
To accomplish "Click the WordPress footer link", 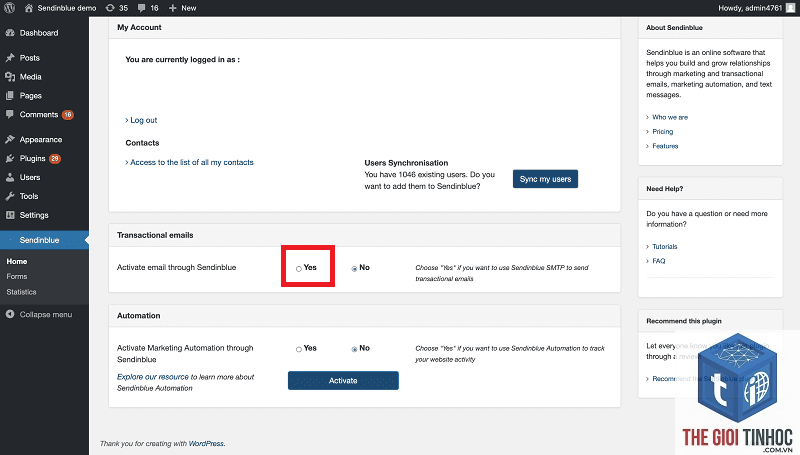I will point(206,444).
